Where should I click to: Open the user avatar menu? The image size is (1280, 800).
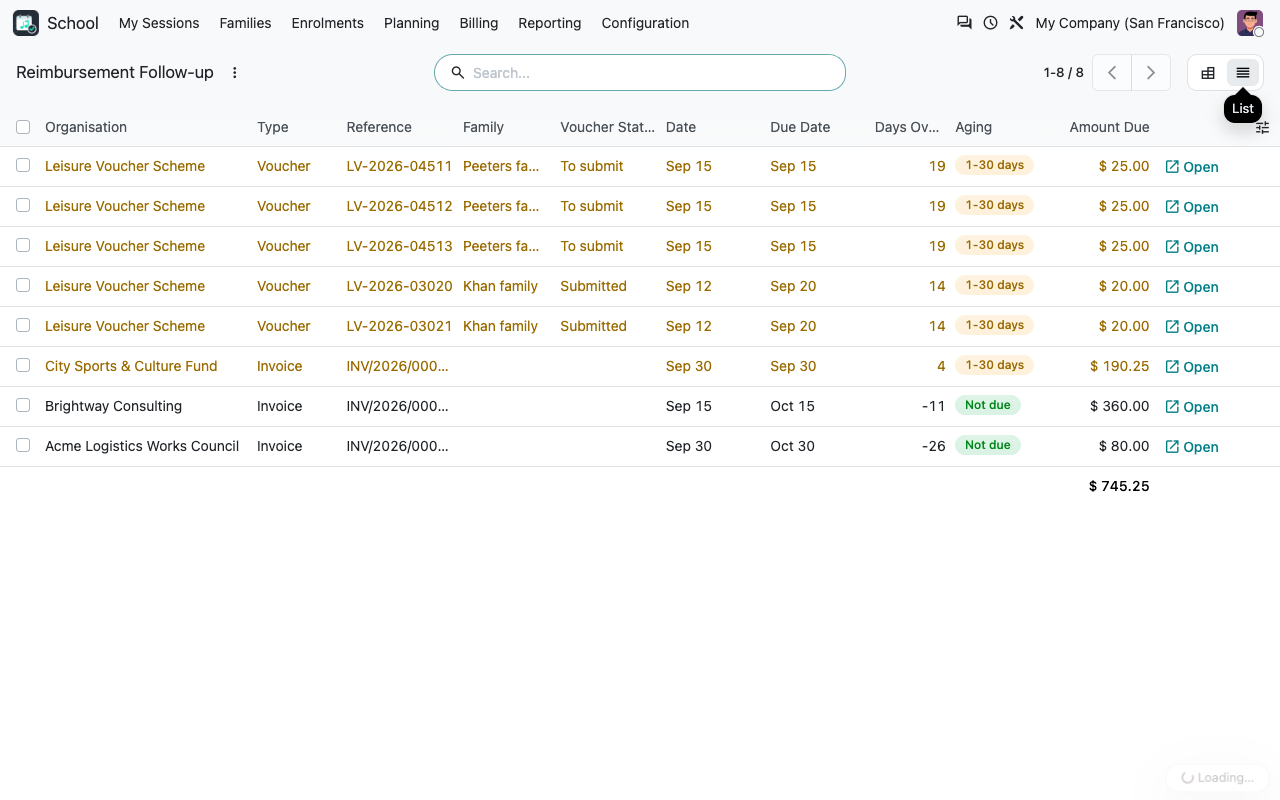point(1250,23)
